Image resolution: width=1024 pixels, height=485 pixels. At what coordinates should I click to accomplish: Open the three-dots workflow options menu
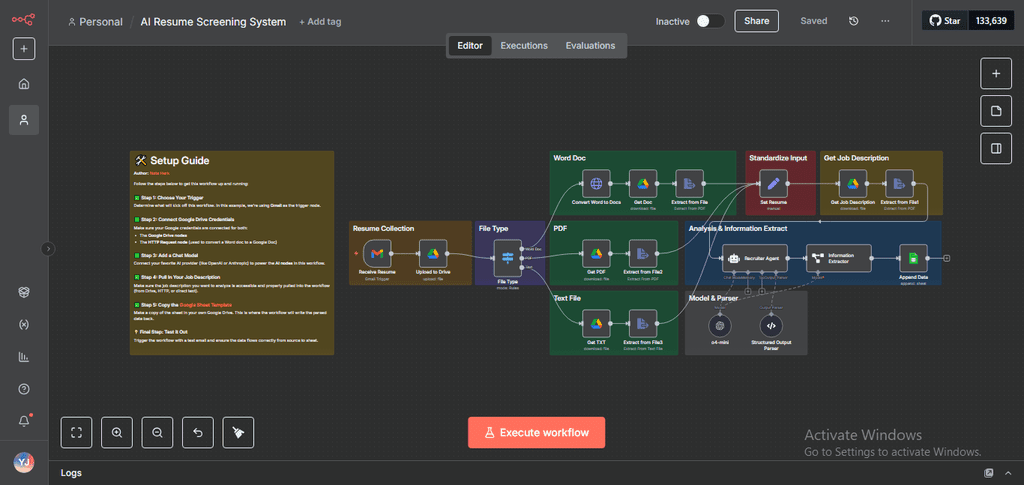pos(886,21)
